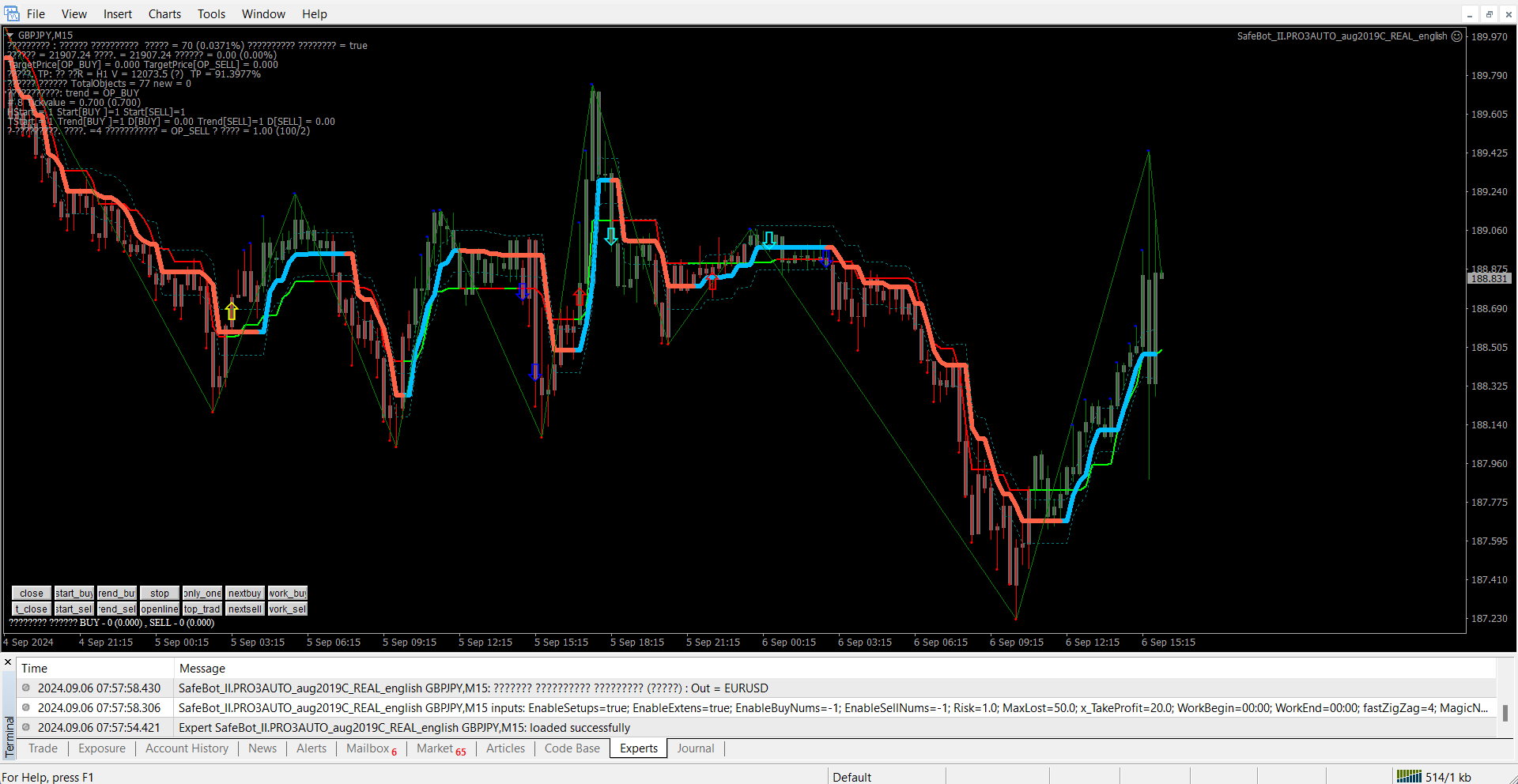Toggle the start_buy button on the chart

(x=74, y=594)
